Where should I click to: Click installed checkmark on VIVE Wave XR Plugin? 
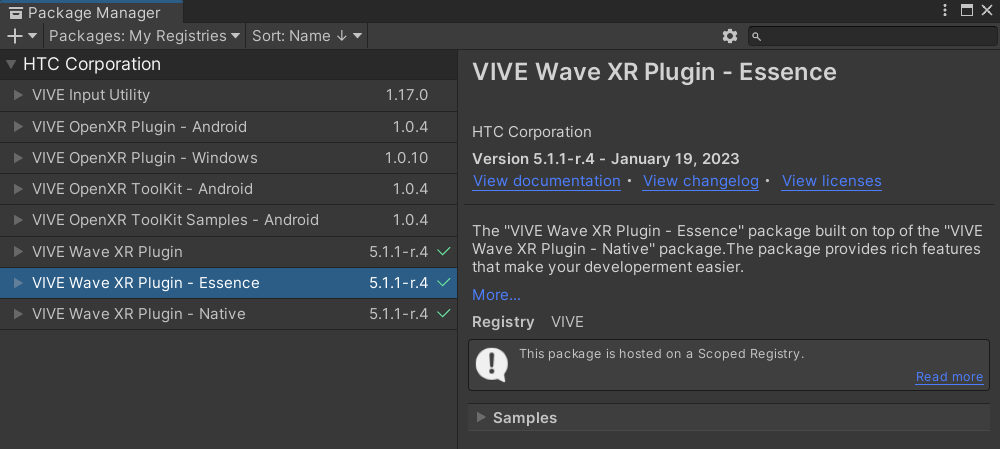pos(444,252)
